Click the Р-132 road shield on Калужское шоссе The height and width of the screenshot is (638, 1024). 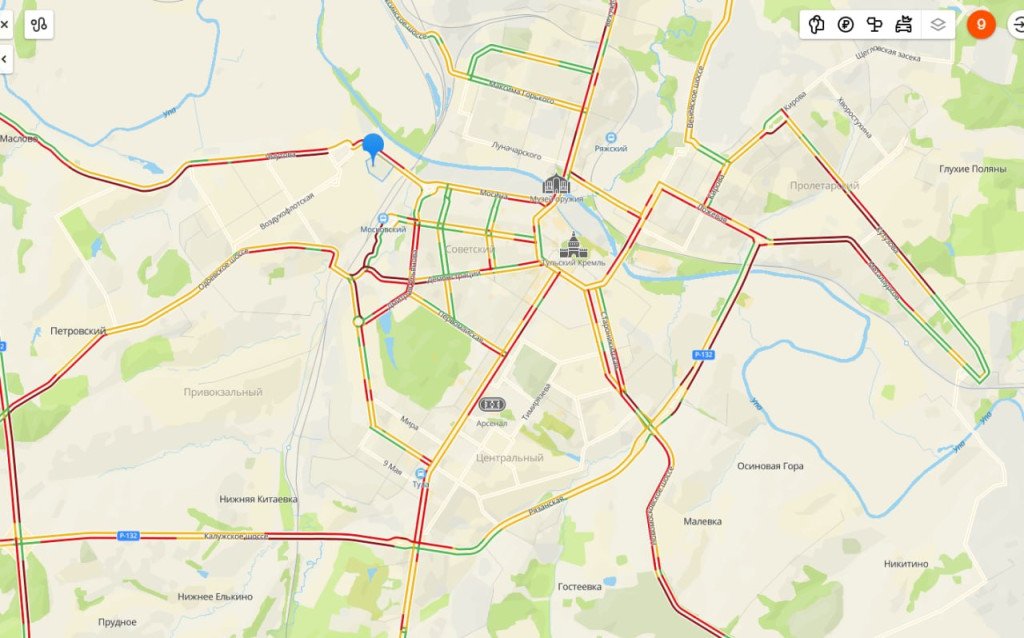128,535
